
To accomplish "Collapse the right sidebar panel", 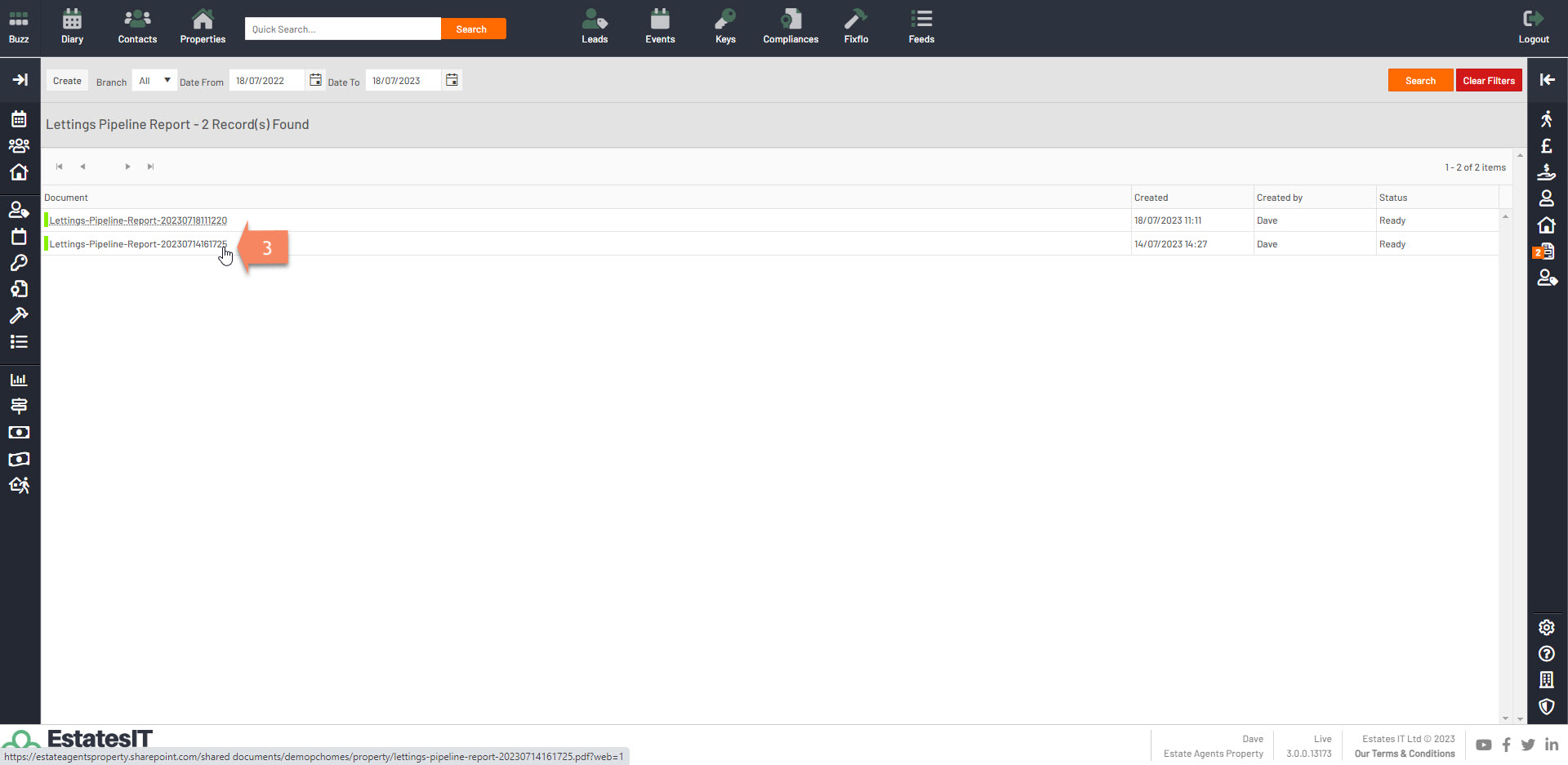I will pos(1547,79).
